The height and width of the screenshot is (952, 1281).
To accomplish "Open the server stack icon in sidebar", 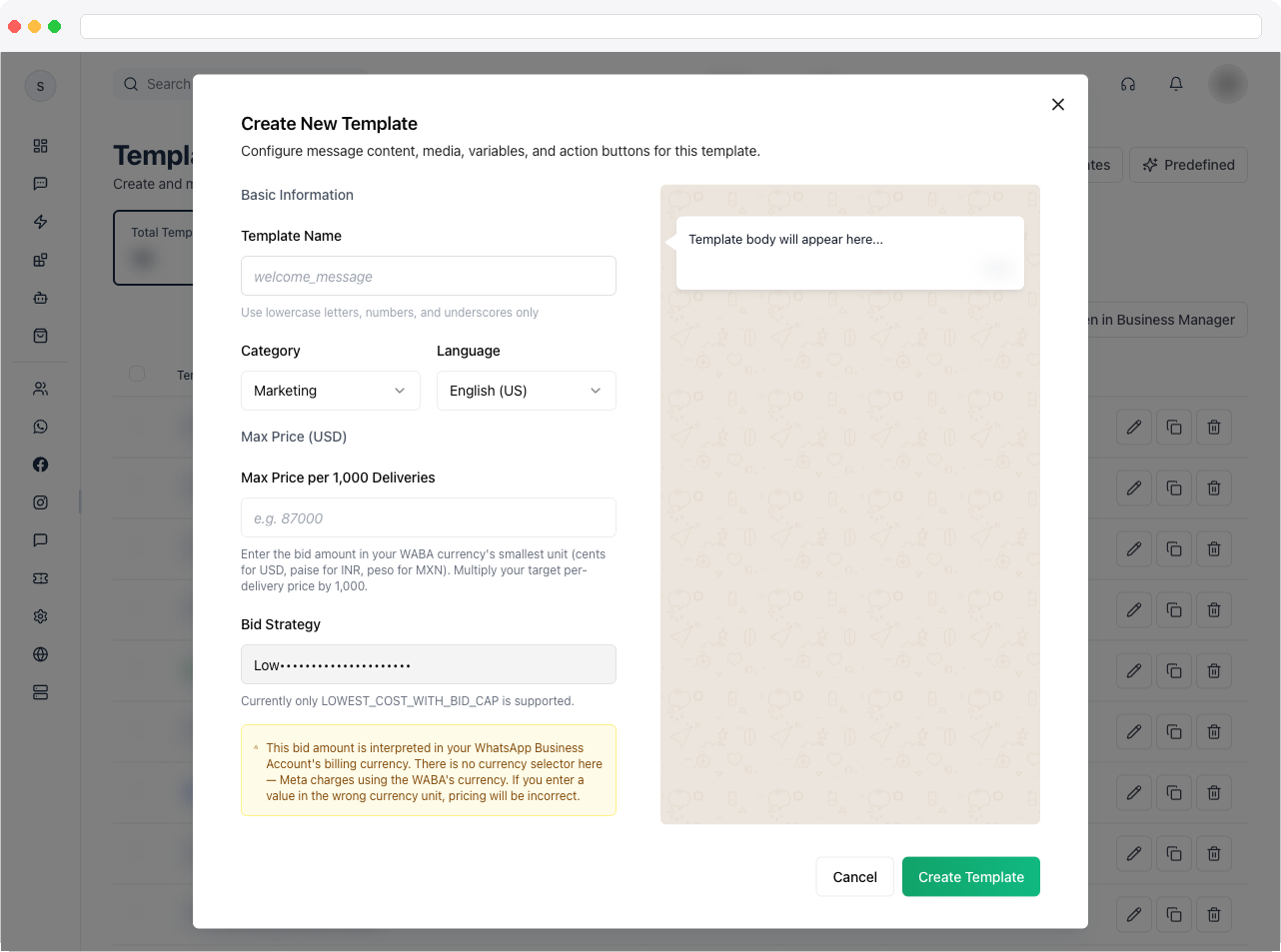I will [40, 692].
